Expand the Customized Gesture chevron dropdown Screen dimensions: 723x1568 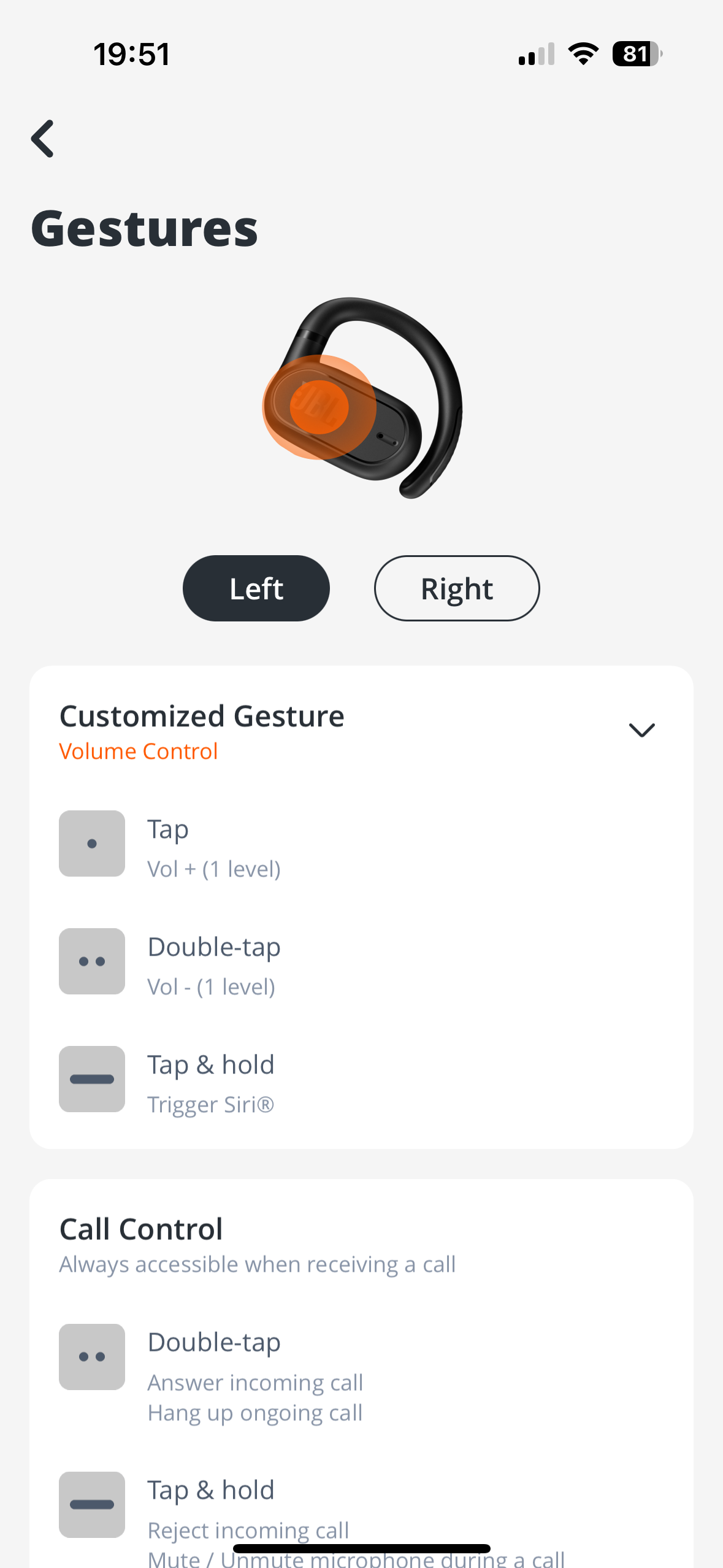[642, 730]
